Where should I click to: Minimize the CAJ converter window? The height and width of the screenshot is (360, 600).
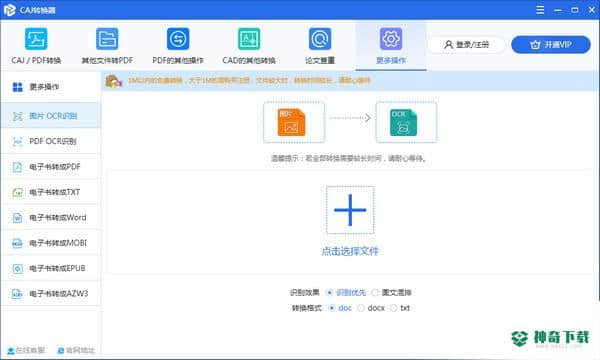point(558,10)
